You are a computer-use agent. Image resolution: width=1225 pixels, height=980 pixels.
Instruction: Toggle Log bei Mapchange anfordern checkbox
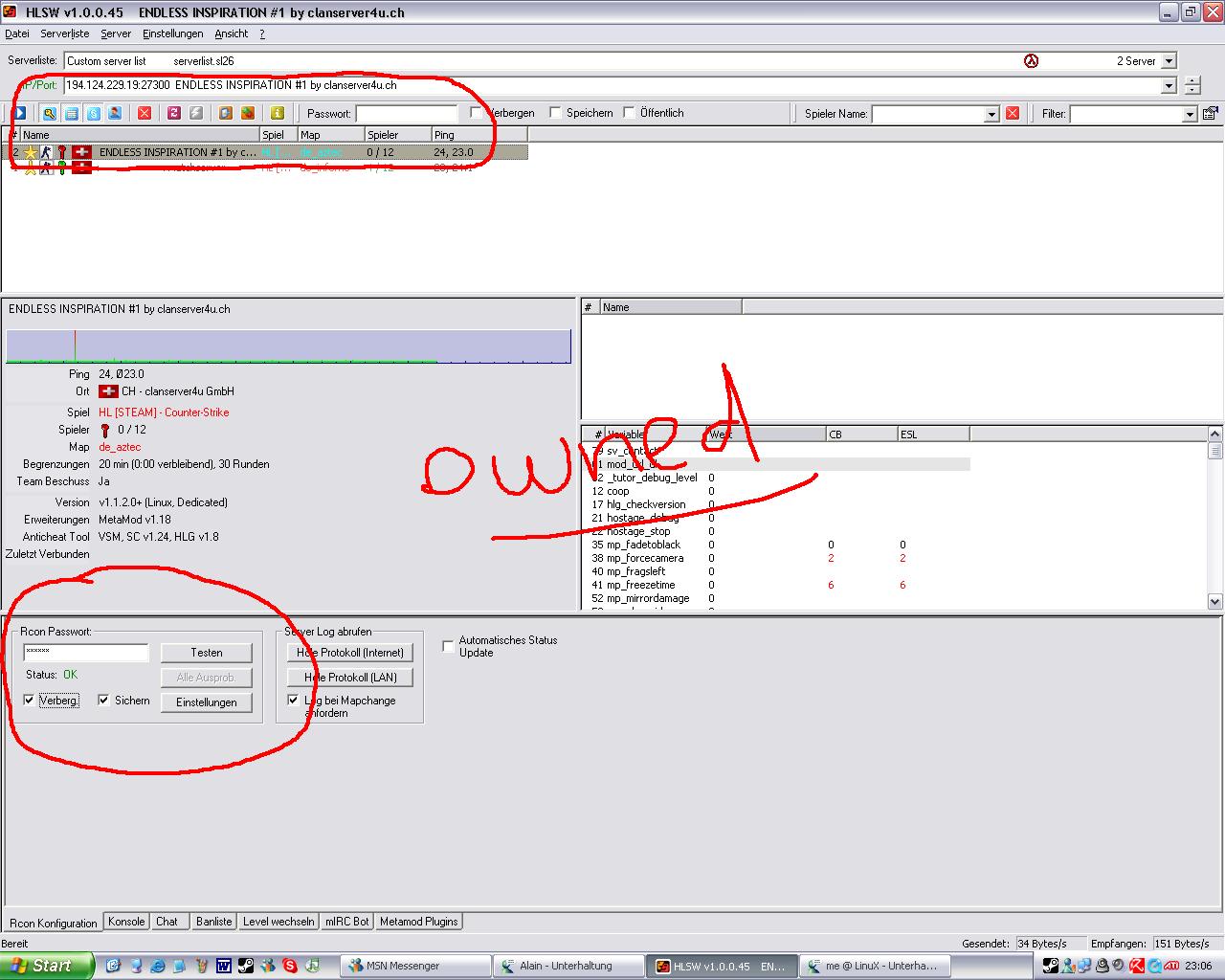click(x=294, y=701)
